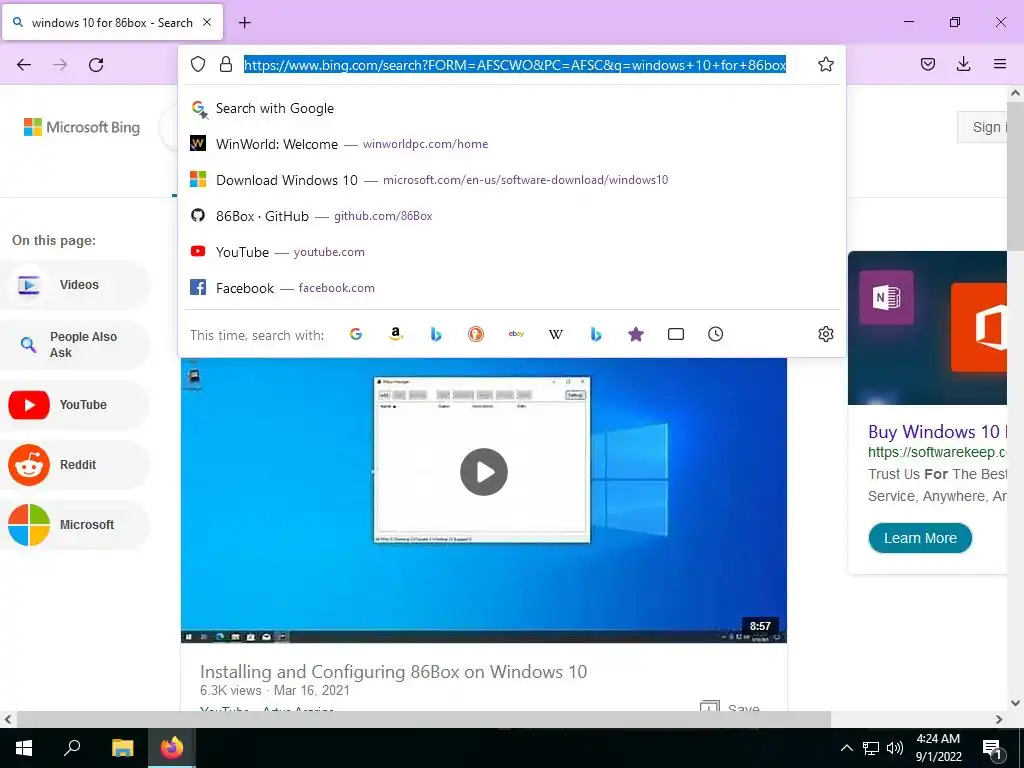Open YouTube suggestion in address dropdown
Viewport: 1024px width, 768px height.
512,251
